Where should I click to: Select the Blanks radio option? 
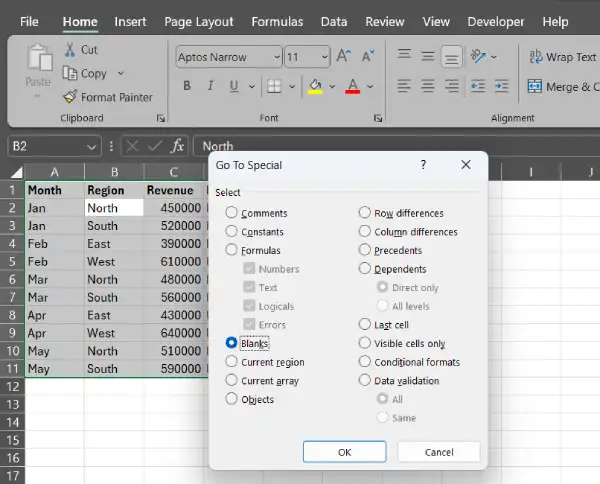[x=231, y=343]
